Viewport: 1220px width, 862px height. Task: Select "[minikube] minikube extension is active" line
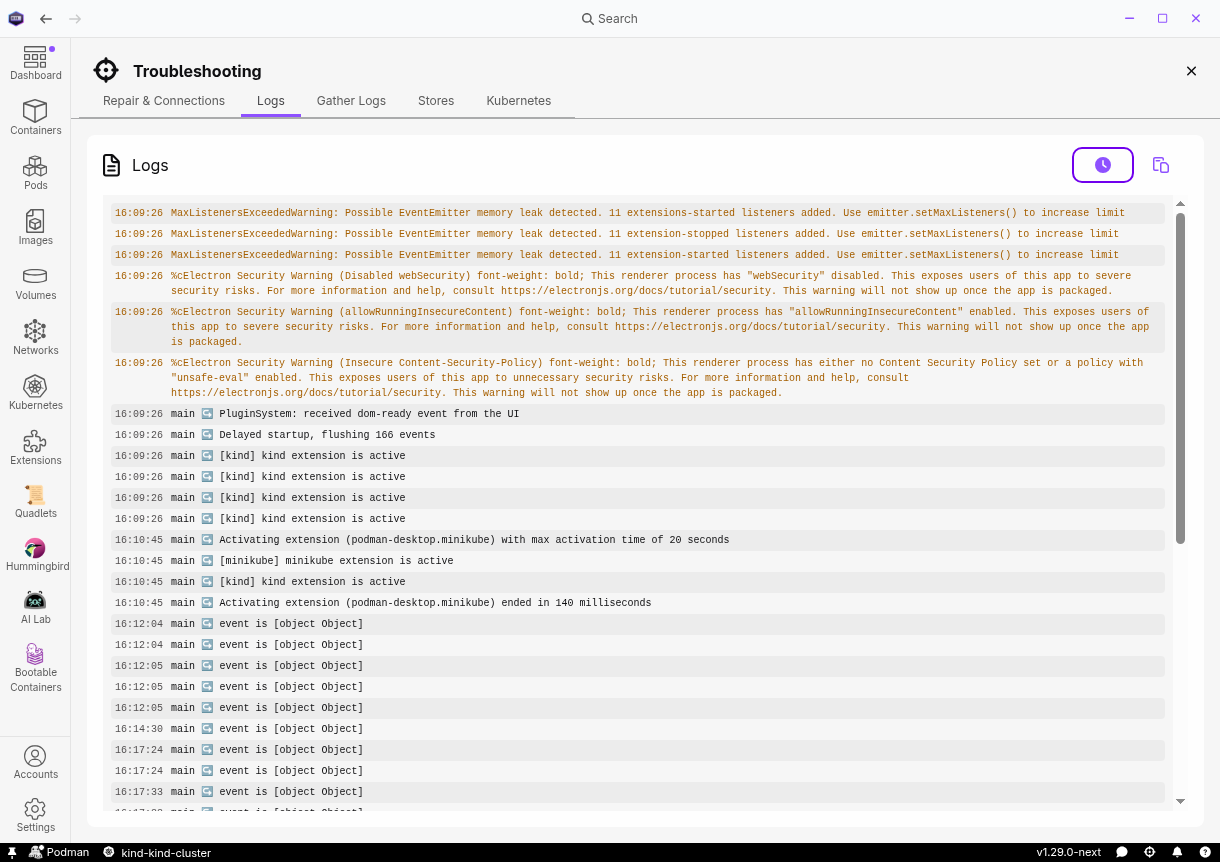pyautogui.click(x=638, y=561)
